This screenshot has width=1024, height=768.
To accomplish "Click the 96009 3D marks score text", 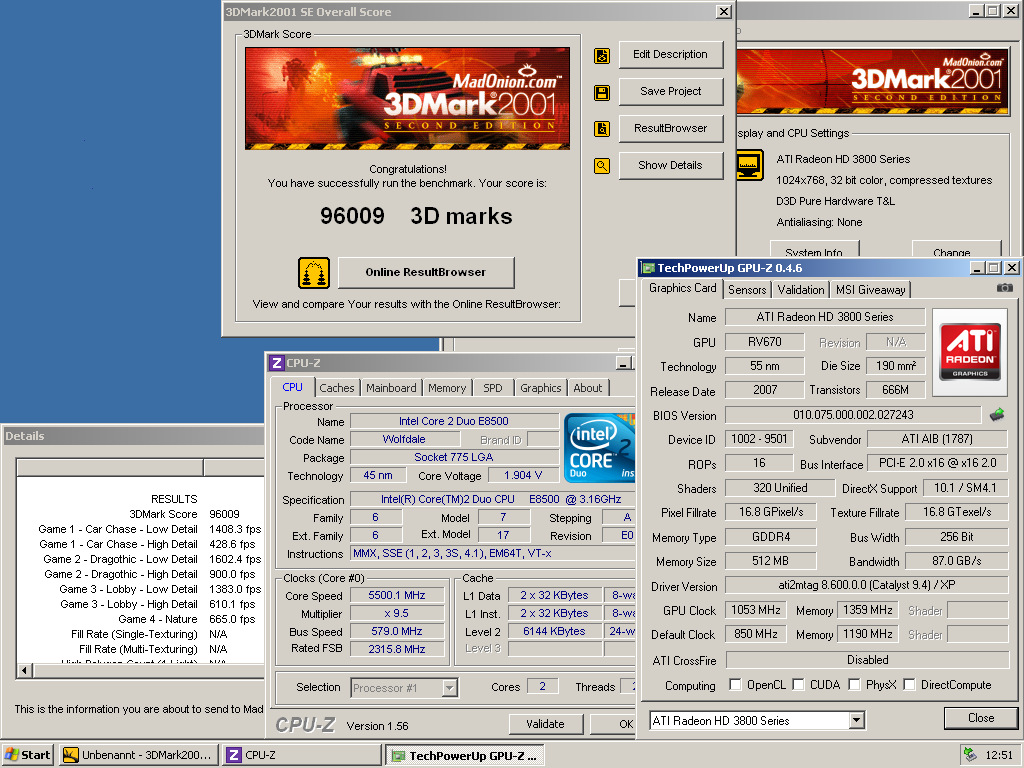I will 416,216.
